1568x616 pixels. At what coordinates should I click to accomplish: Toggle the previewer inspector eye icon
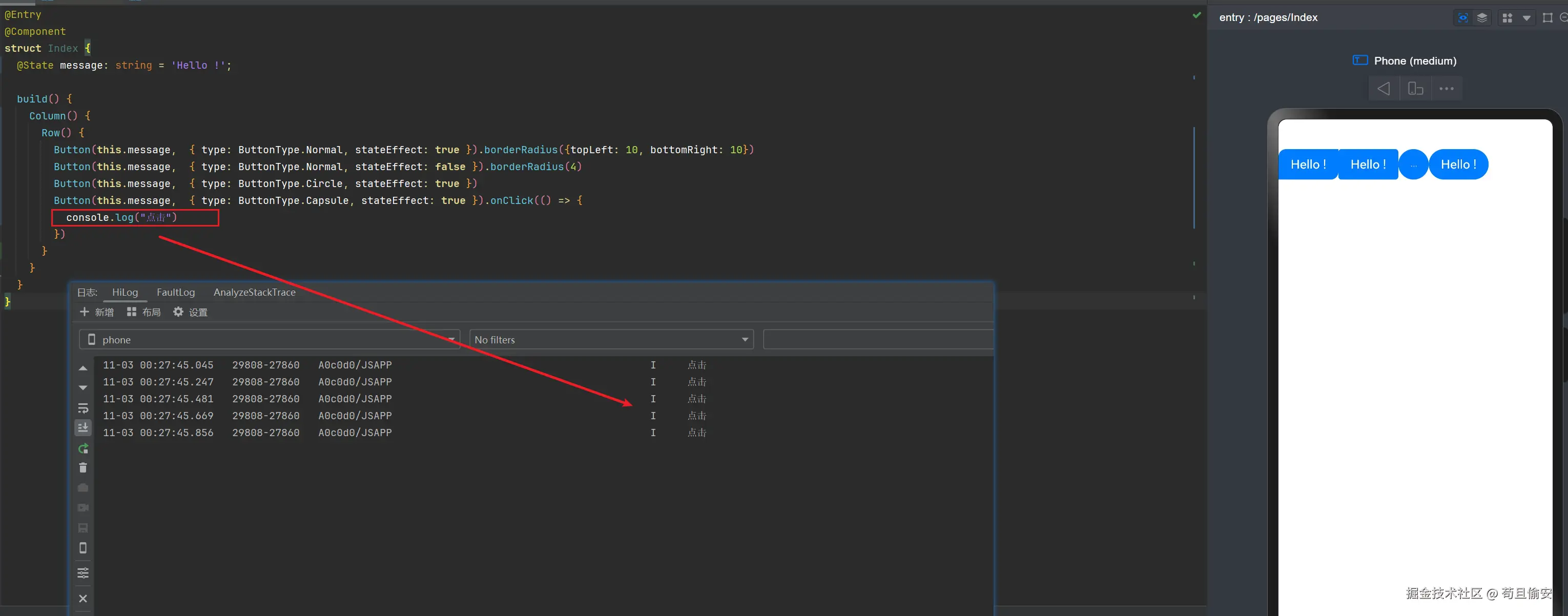coord(1462,17)
